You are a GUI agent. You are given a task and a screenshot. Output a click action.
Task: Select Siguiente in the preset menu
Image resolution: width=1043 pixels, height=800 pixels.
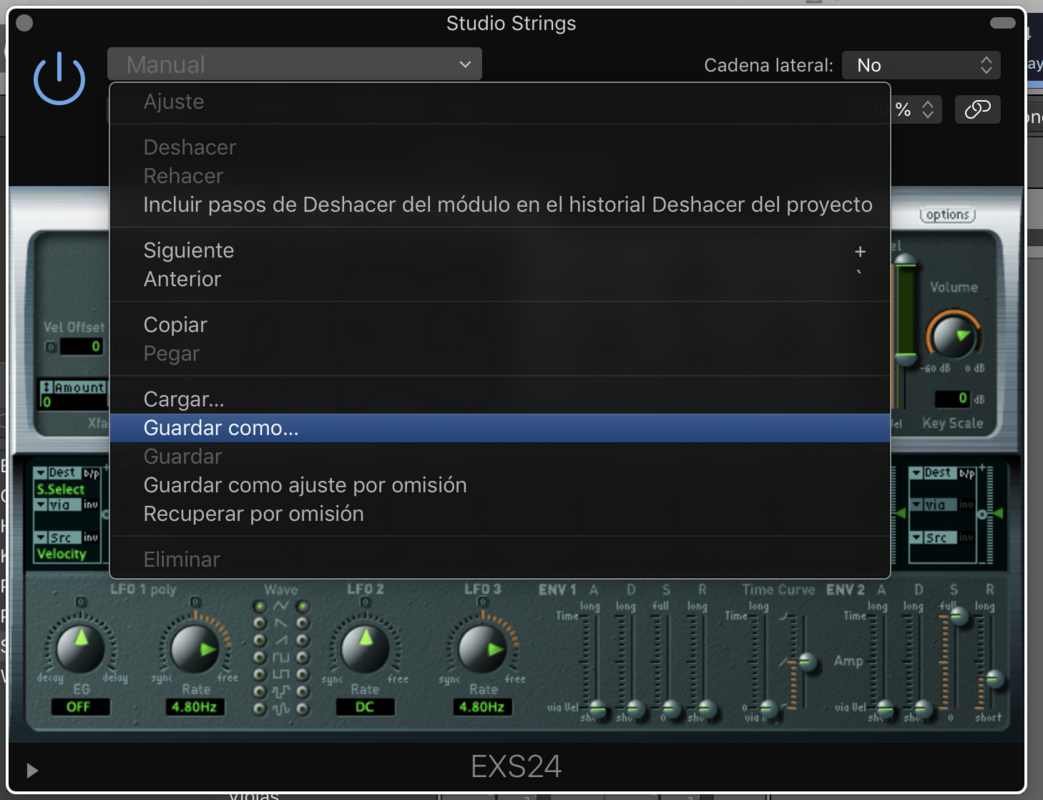click(500, 250)
